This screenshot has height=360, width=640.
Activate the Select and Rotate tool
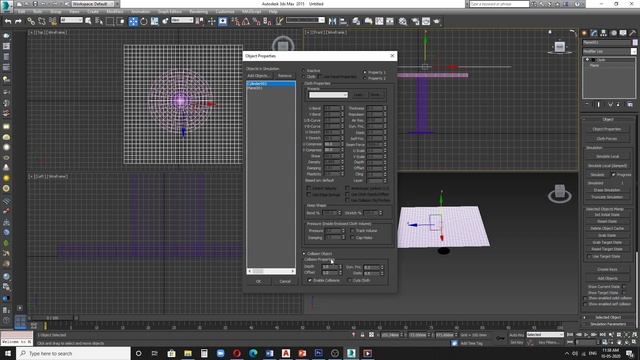point(144,21)
